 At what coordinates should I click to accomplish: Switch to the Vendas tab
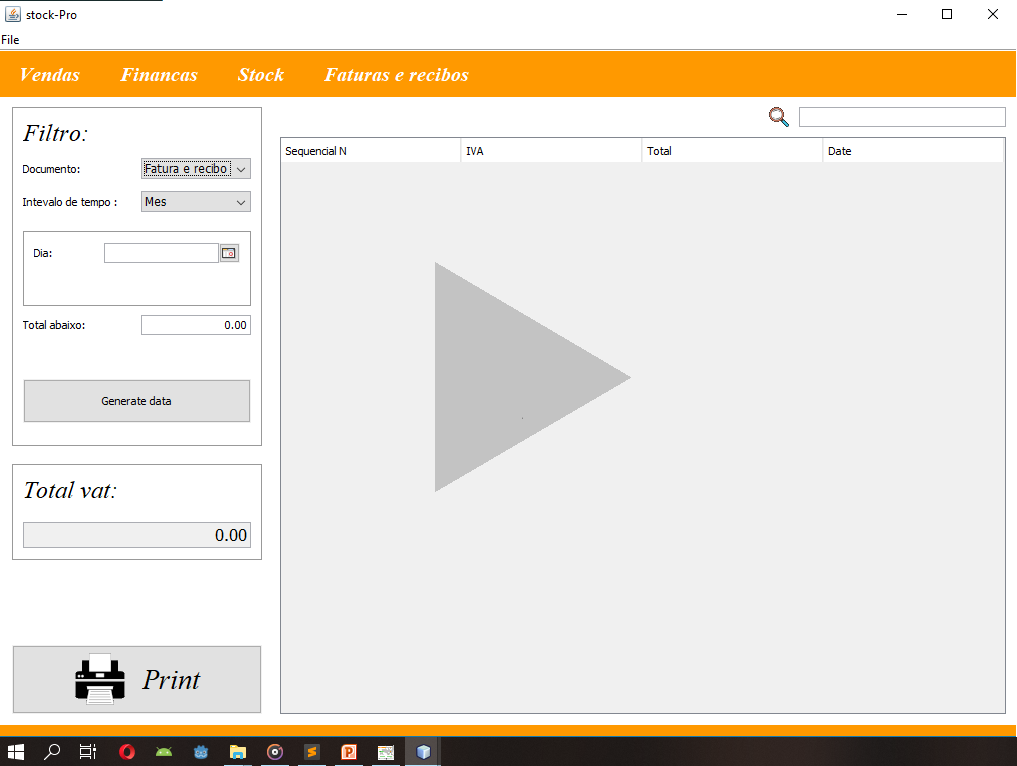50,75
